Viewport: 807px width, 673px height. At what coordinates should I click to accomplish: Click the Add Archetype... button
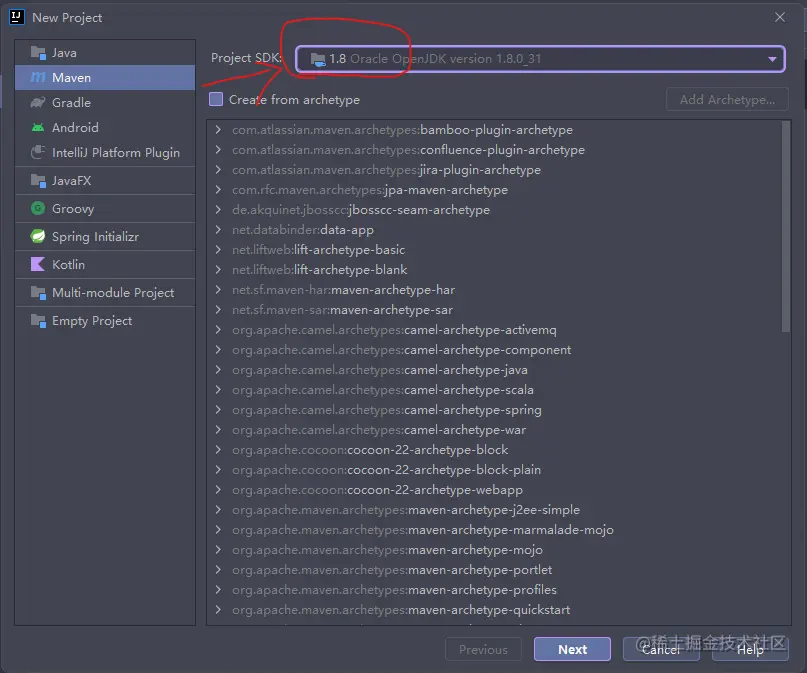click(727, 99)
